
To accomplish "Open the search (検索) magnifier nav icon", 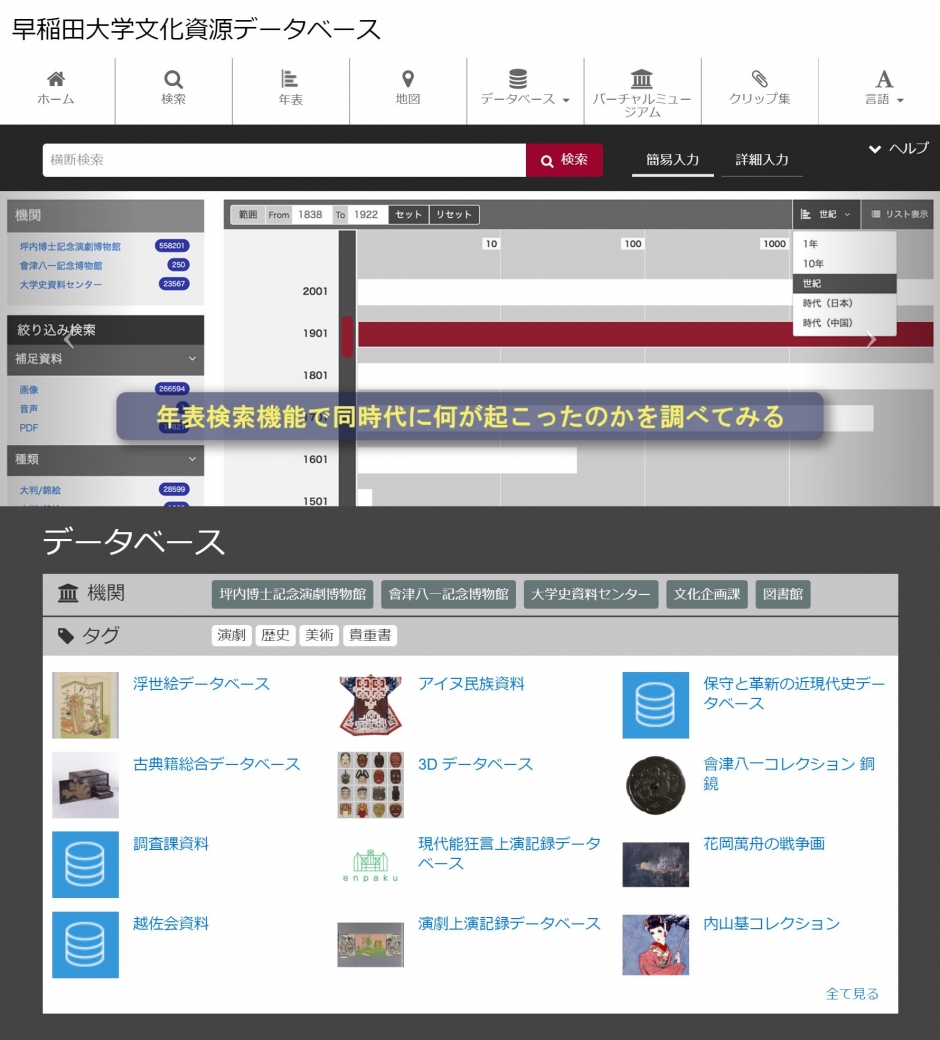I will [x=173, y=80].
